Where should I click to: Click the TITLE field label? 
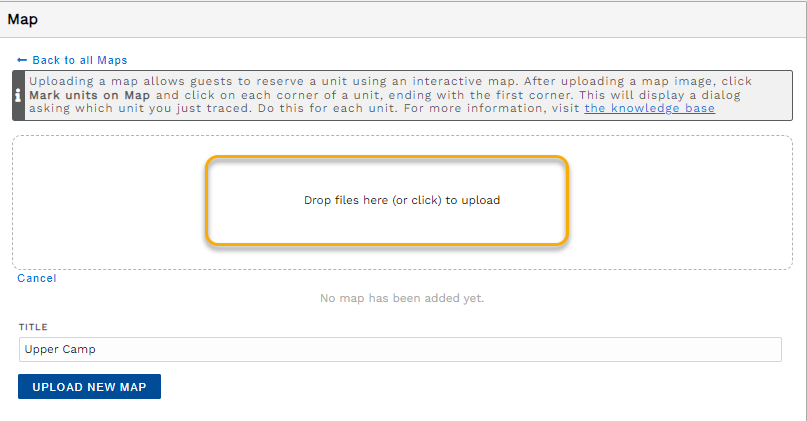(33, 327)
